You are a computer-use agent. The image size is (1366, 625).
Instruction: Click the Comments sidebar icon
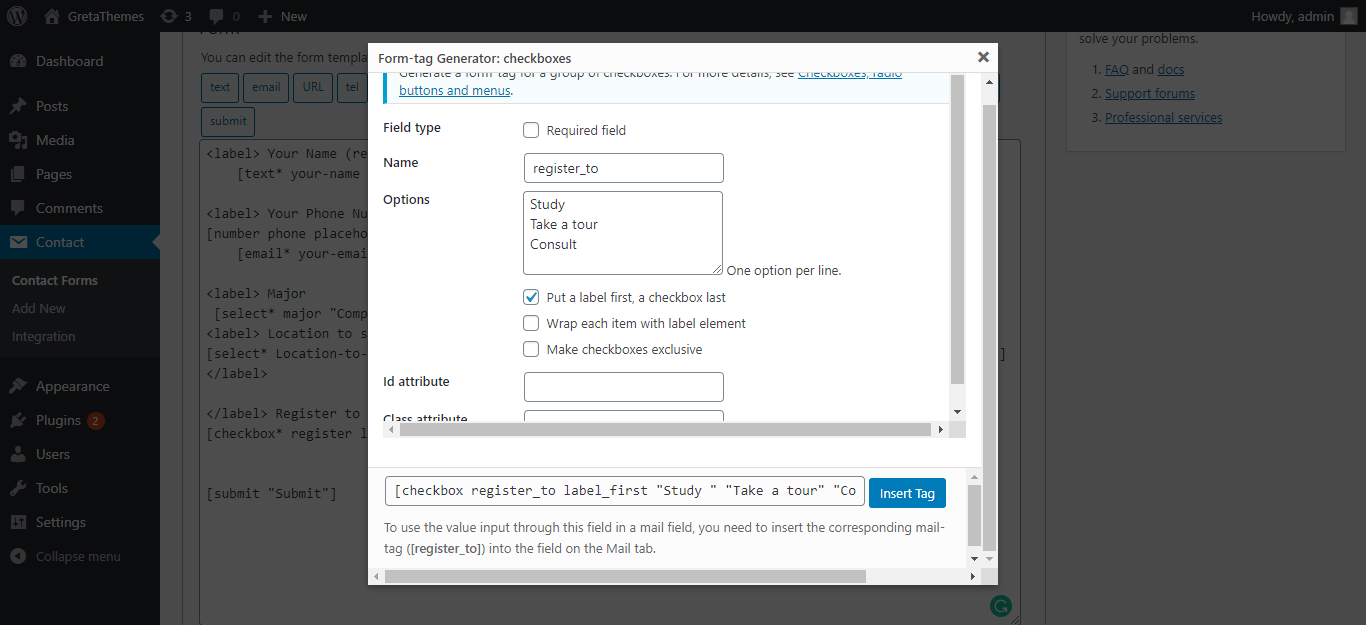(18, 208)
